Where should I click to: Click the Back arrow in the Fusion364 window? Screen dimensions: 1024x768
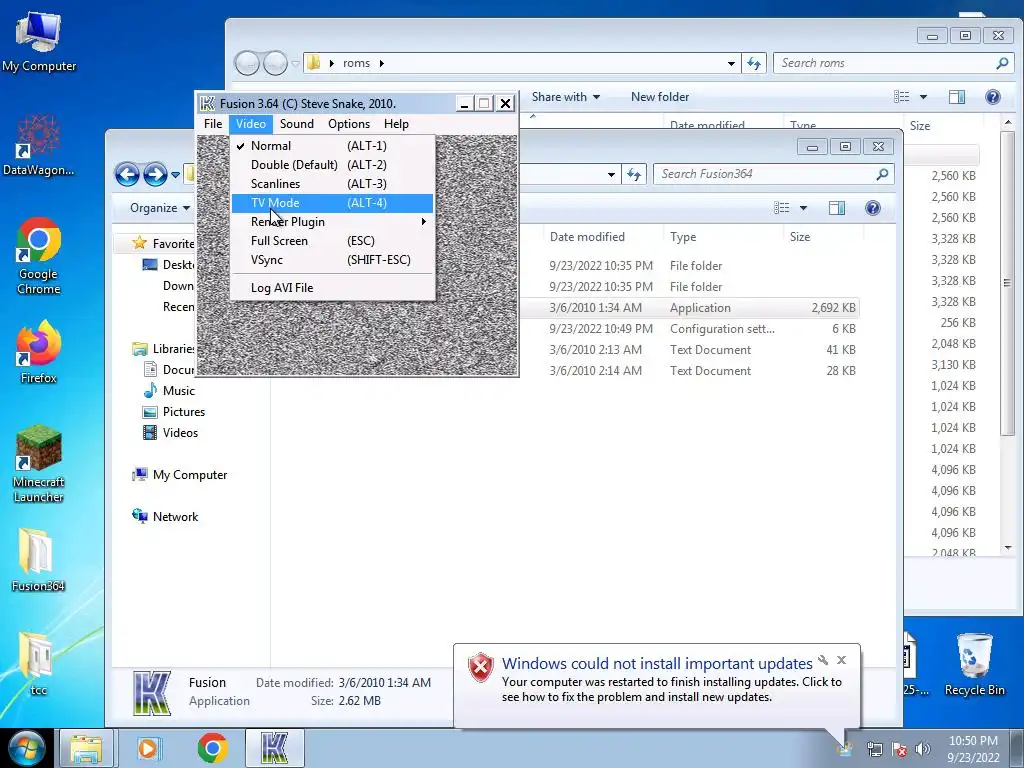[127, 174]
